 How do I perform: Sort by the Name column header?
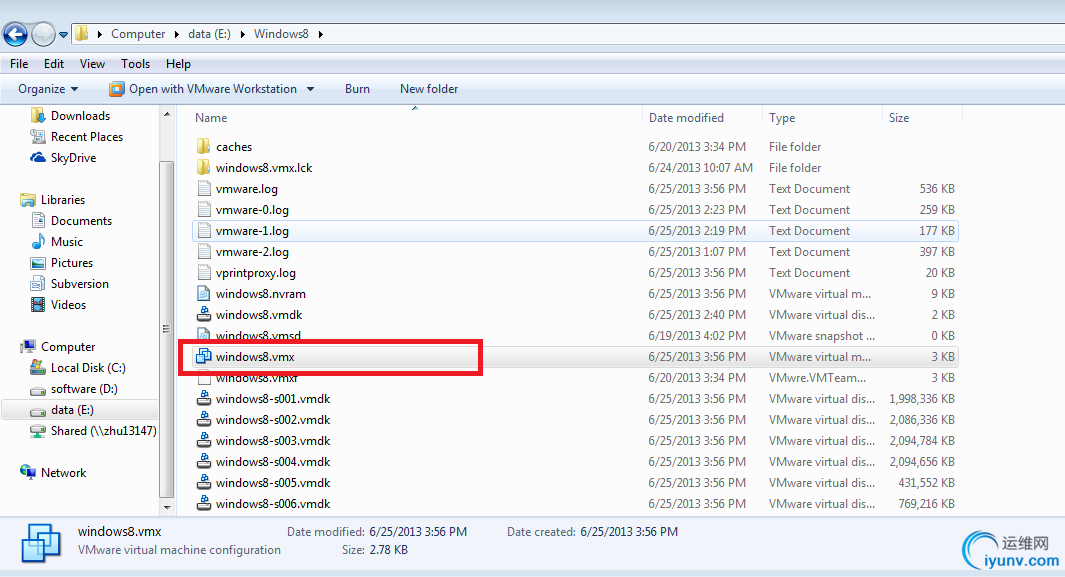pos(211,118)
